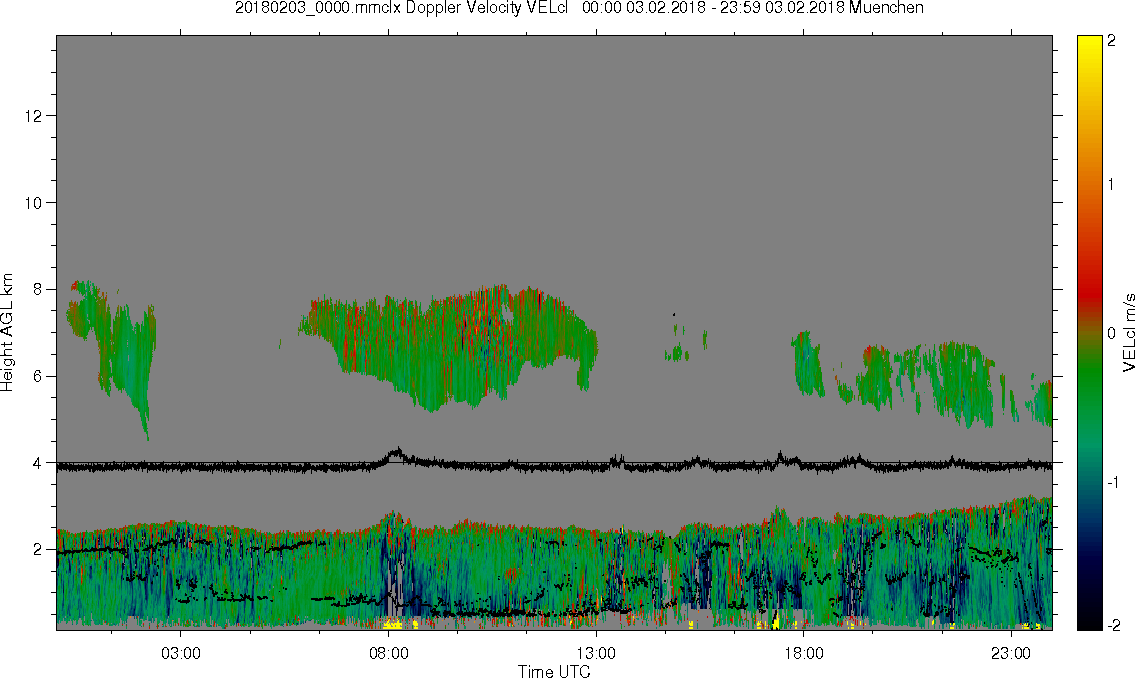1135x678 pixels.
Task: Click the '03:00' time axis label
Action: pyautogui.click(x=181, y=653)
